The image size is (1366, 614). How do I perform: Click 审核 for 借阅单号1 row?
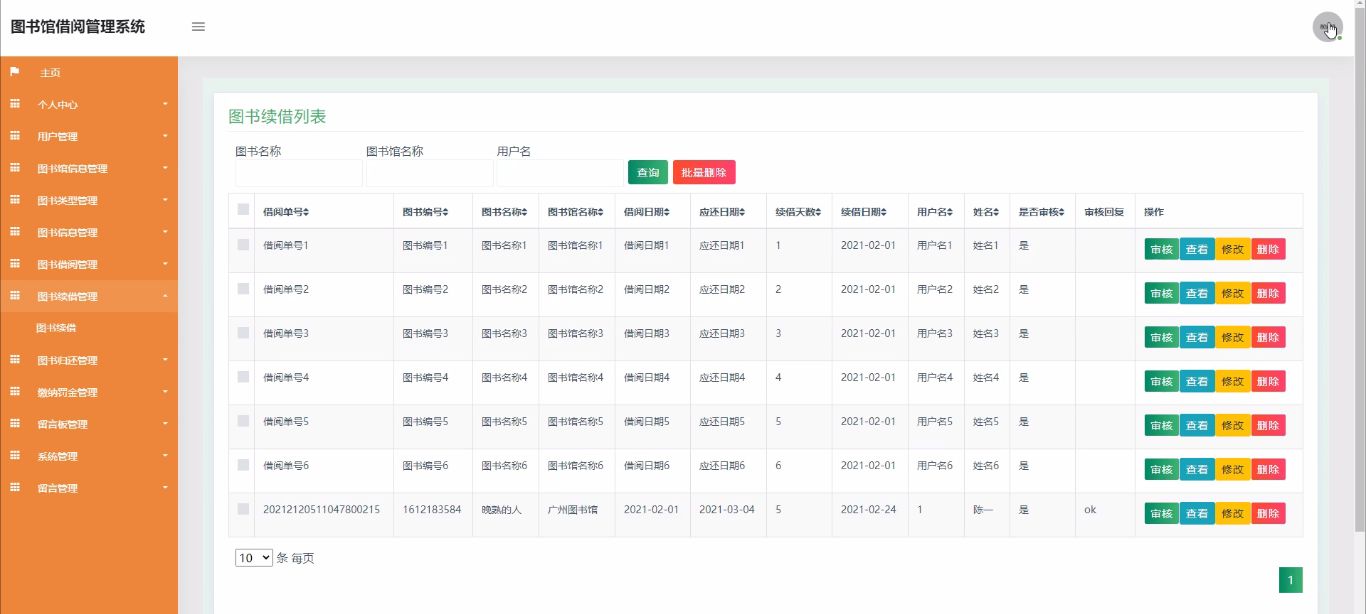(x=1162, y=249)
